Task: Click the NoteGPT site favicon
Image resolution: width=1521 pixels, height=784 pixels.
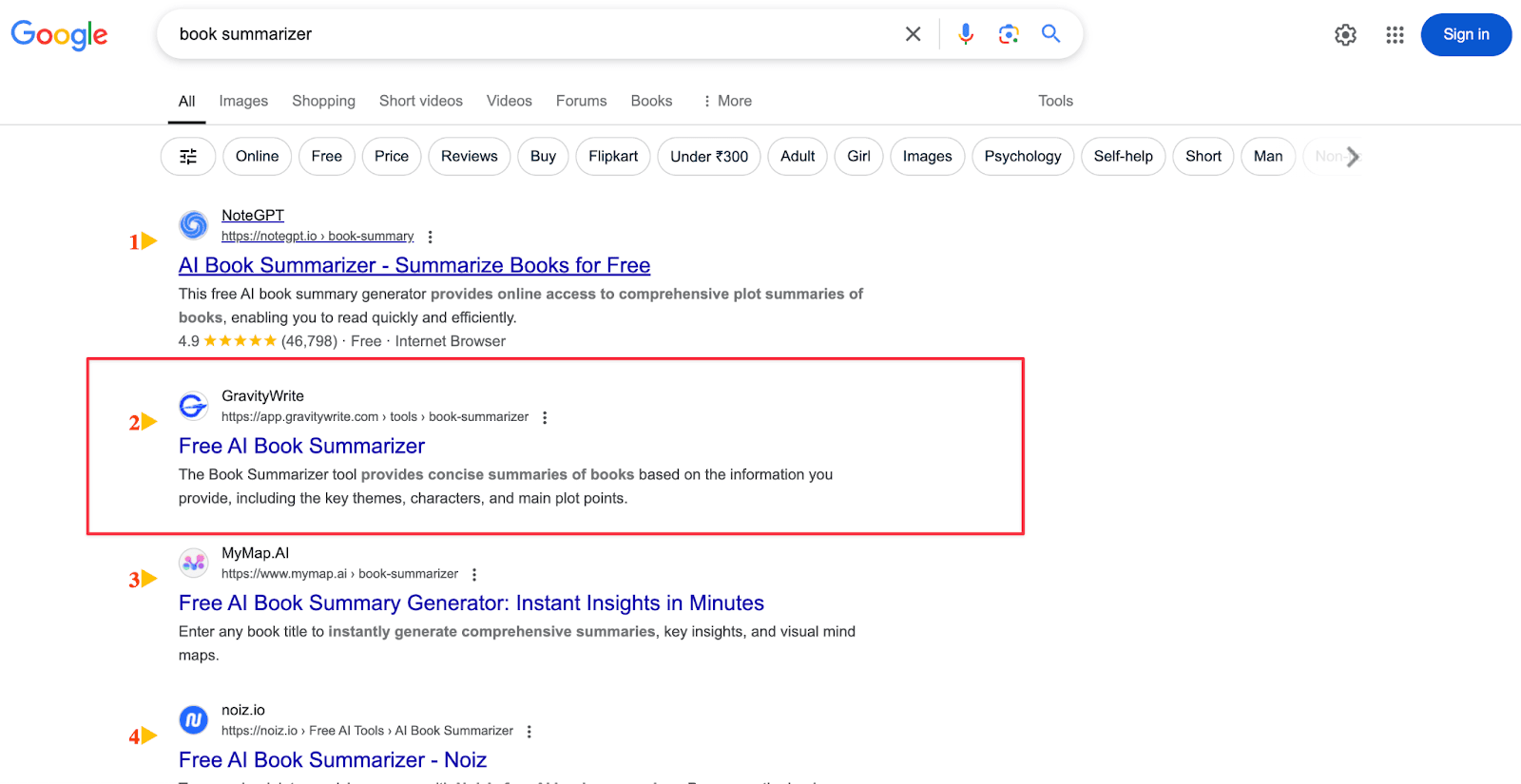Action: click(194, 225)
